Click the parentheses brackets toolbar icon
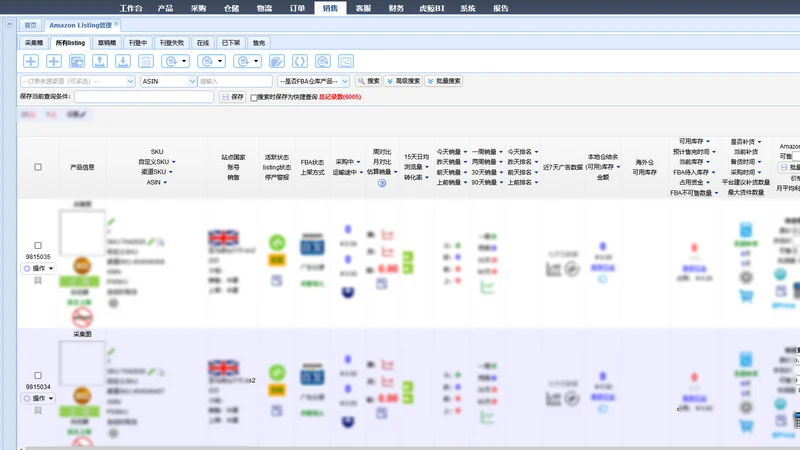Image resolution: width=800 pixels, height=450 pixels. pos(299,61)
